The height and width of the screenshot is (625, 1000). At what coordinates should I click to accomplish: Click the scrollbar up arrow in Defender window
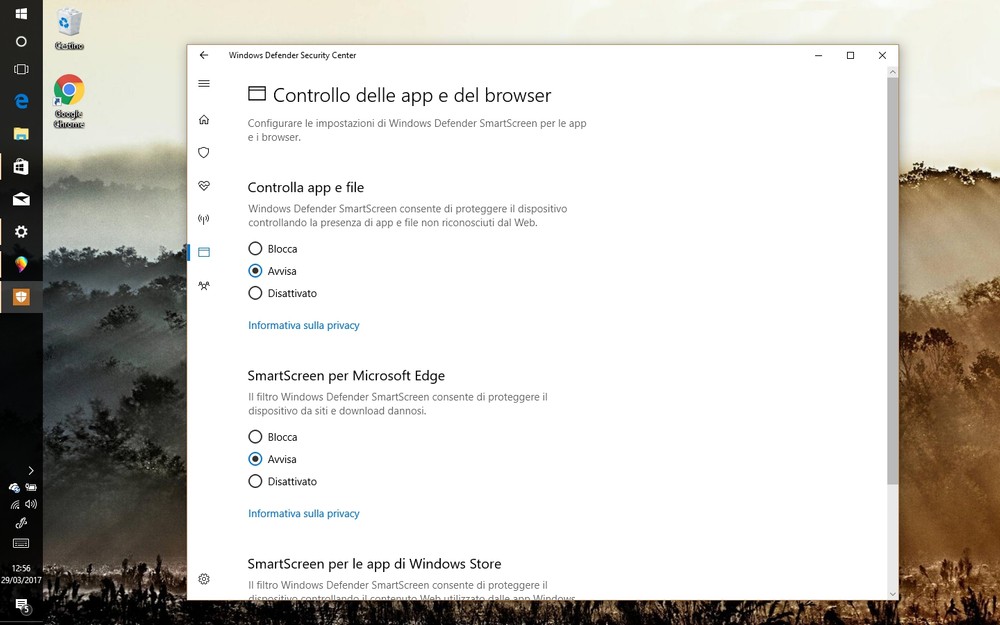click(892, 72)
